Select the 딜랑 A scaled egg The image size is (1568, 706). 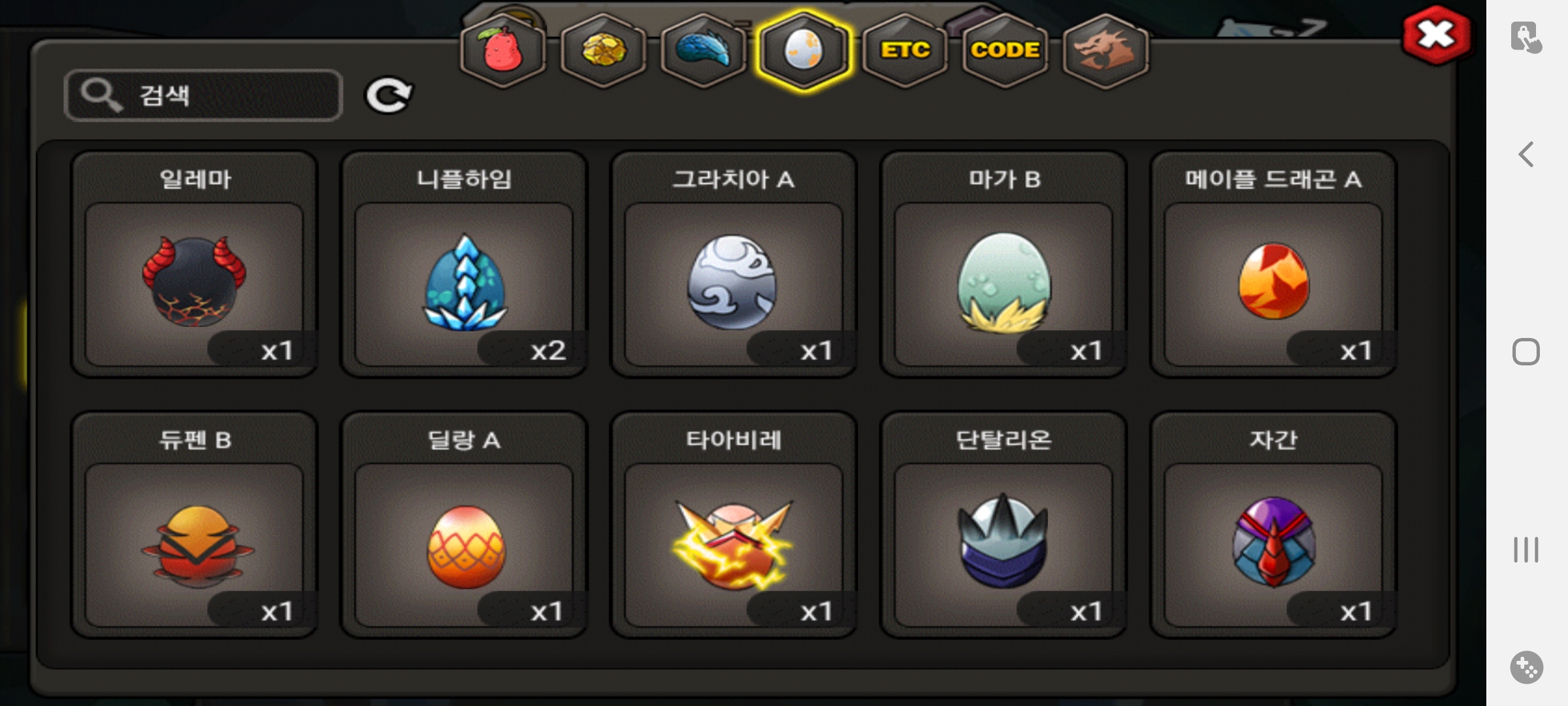pyautogui.click(x=465, y=524)
